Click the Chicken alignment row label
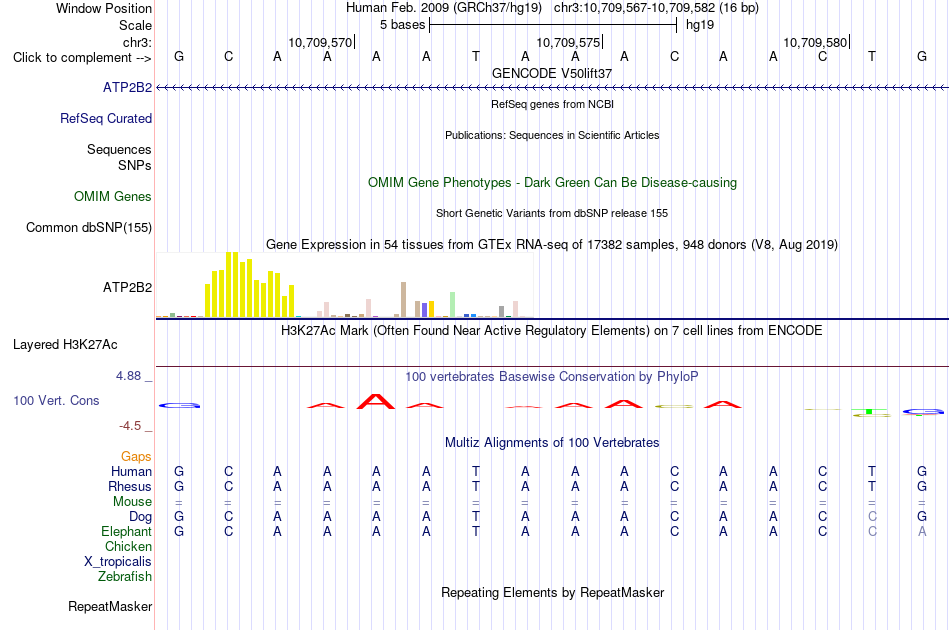Image resolution: width=950 pixels, height=630 pixels. [128, 546]
